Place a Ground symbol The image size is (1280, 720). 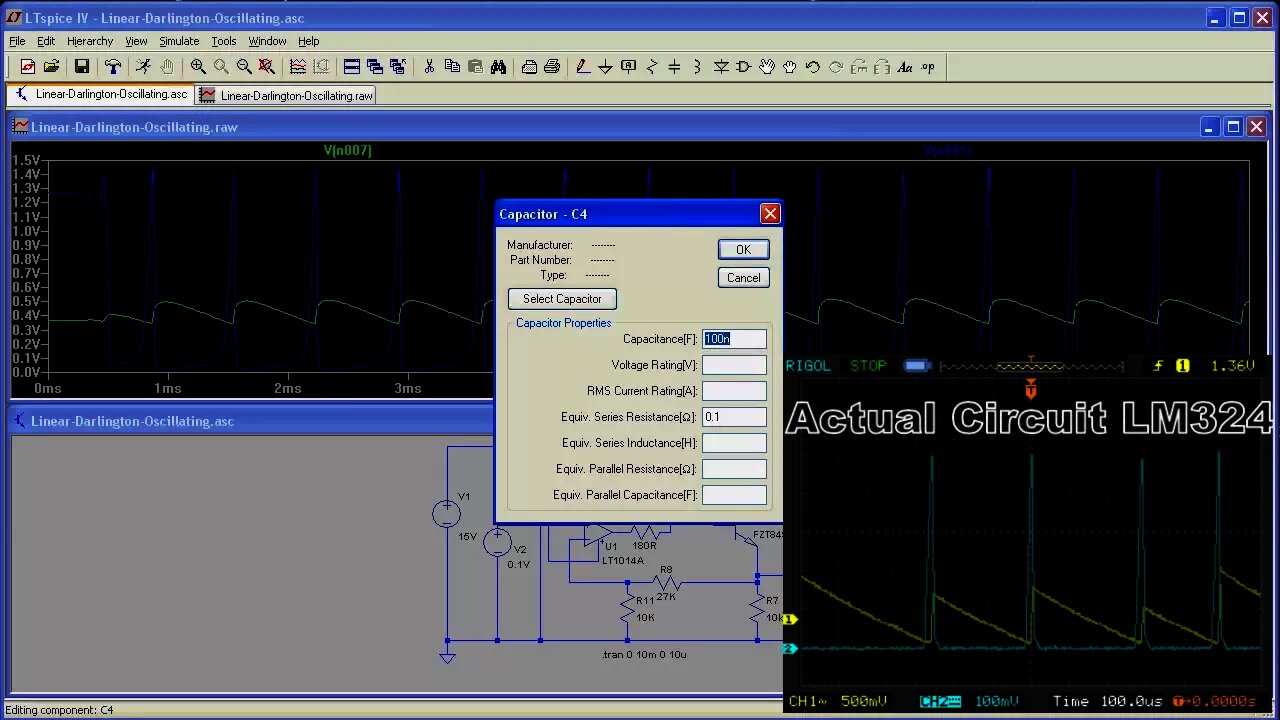tap(605, 67)
